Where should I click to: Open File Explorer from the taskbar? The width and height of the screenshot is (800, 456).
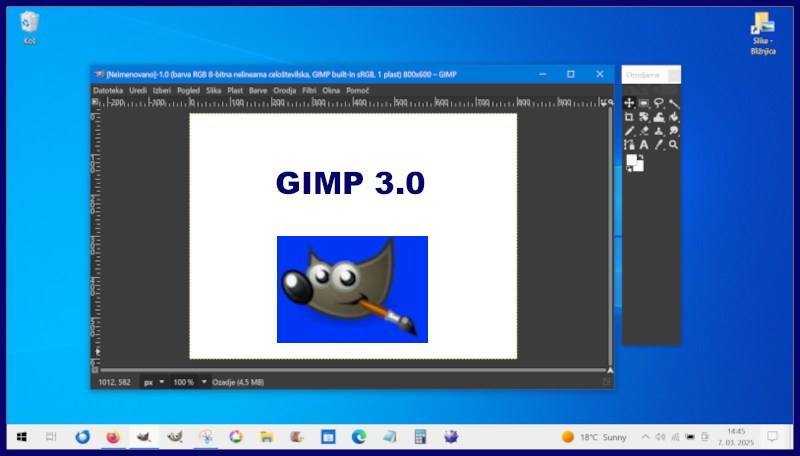click(266, 437)
